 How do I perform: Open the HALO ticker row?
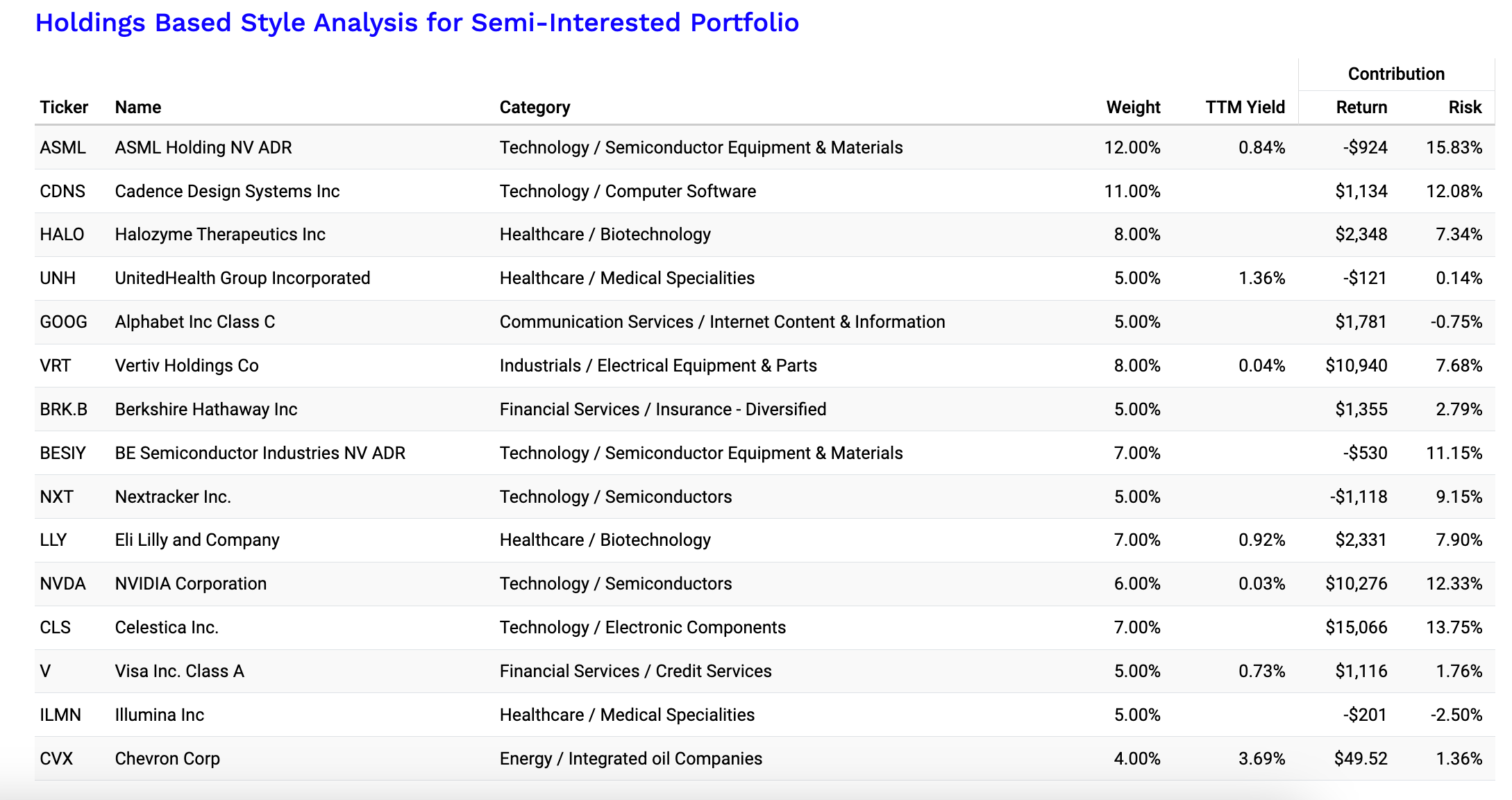coord(62,235)
